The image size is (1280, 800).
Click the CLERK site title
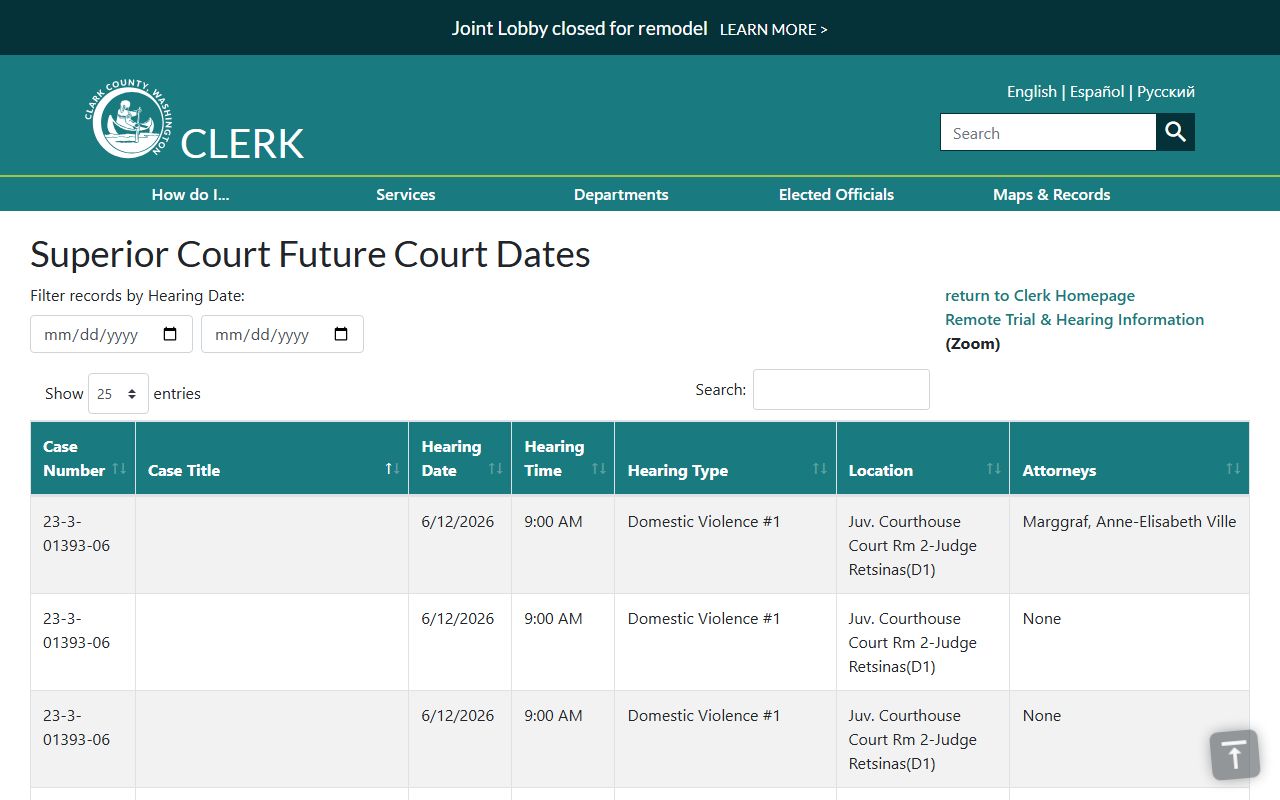point(242,144)
